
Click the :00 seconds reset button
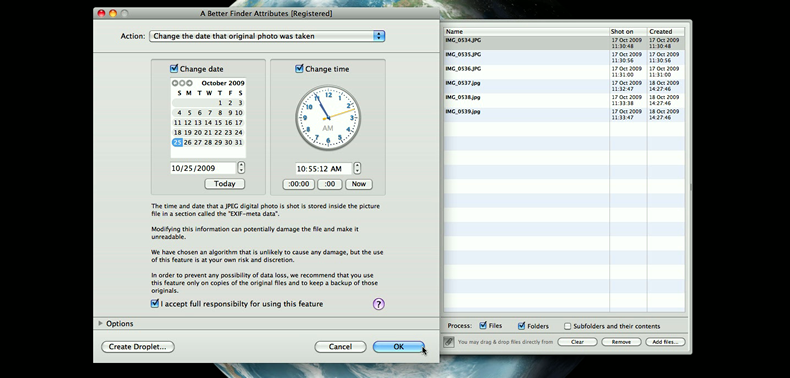tap(330, 184)
